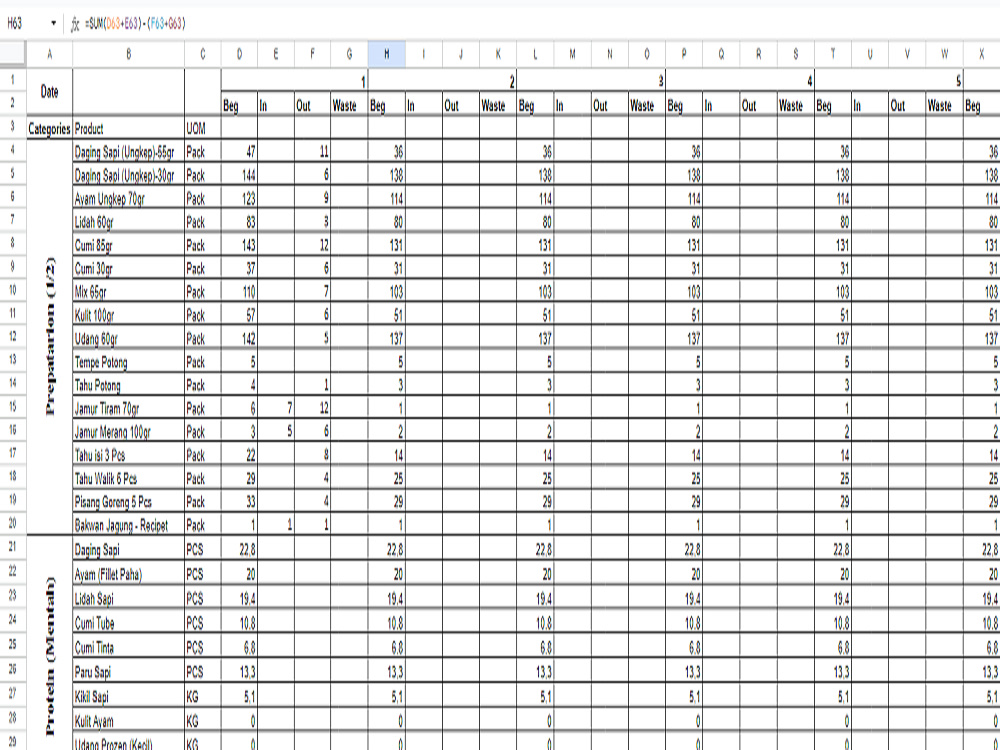Click the "Daging Sapi (Ungkep)-30gr" product cell
The width and height of the screenshot is (1000, 750).
tap(129, 175)
